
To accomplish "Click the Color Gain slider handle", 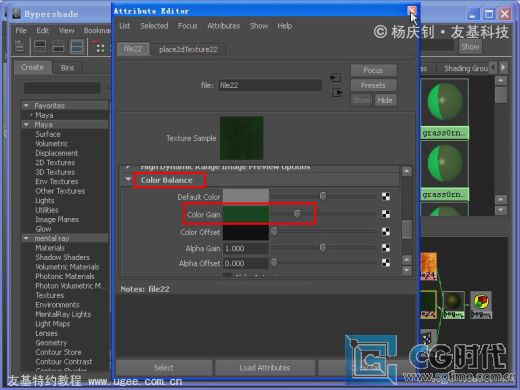I will click(x=297, y=213).
